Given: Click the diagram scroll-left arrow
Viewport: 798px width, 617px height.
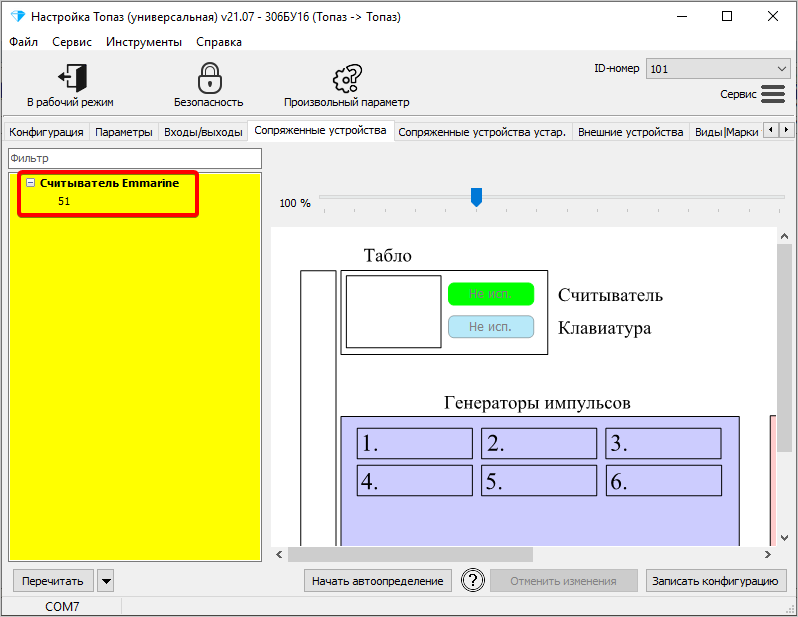Looking at the screenshot, I should (x=279, y=554).
